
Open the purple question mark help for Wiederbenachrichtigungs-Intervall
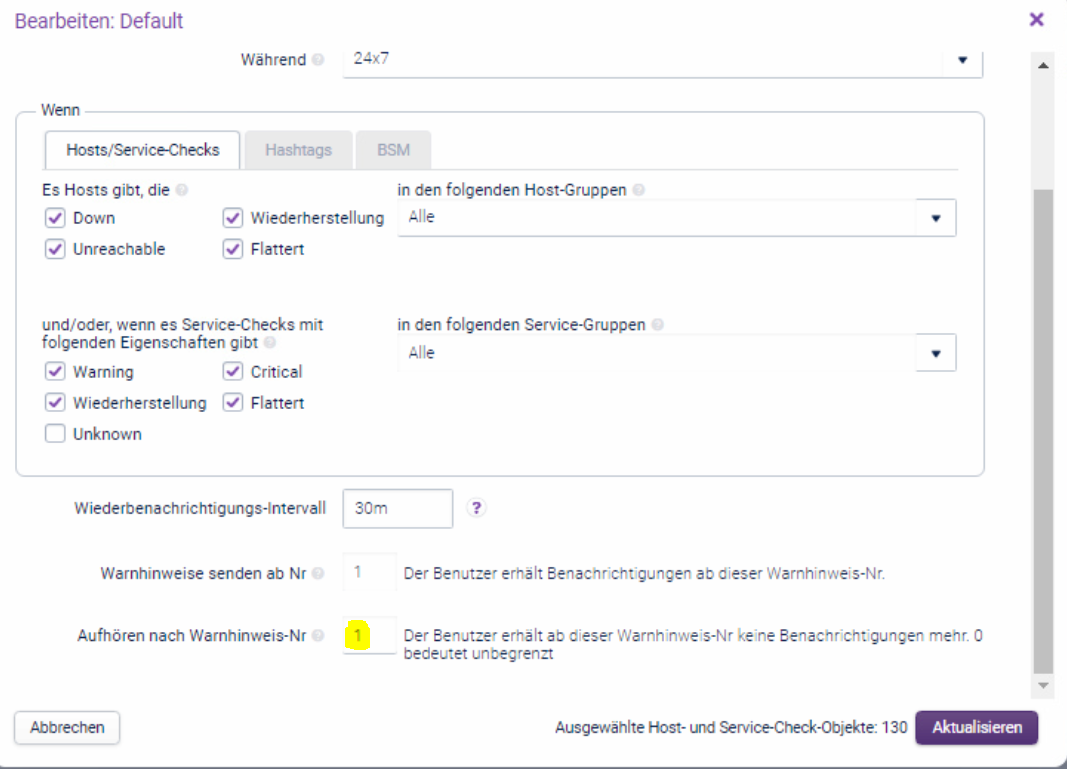click(x=476, y=508)
